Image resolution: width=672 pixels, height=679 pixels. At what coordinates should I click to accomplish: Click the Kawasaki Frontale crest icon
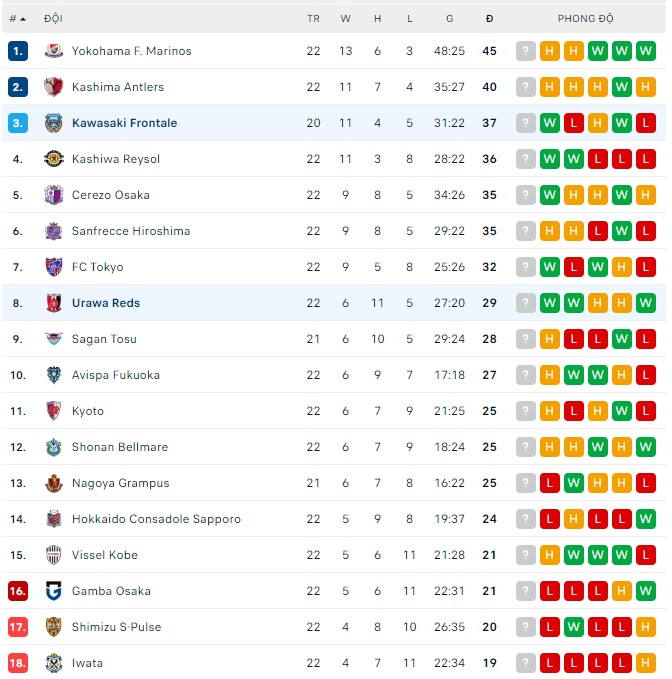click(53, 123)
